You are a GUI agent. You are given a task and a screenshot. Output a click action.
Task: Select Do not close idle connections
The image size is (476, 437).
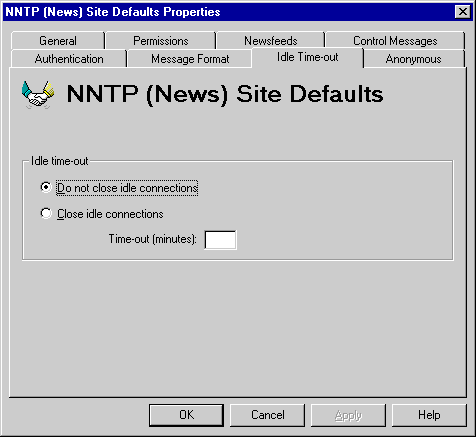(x=119, y=188)
